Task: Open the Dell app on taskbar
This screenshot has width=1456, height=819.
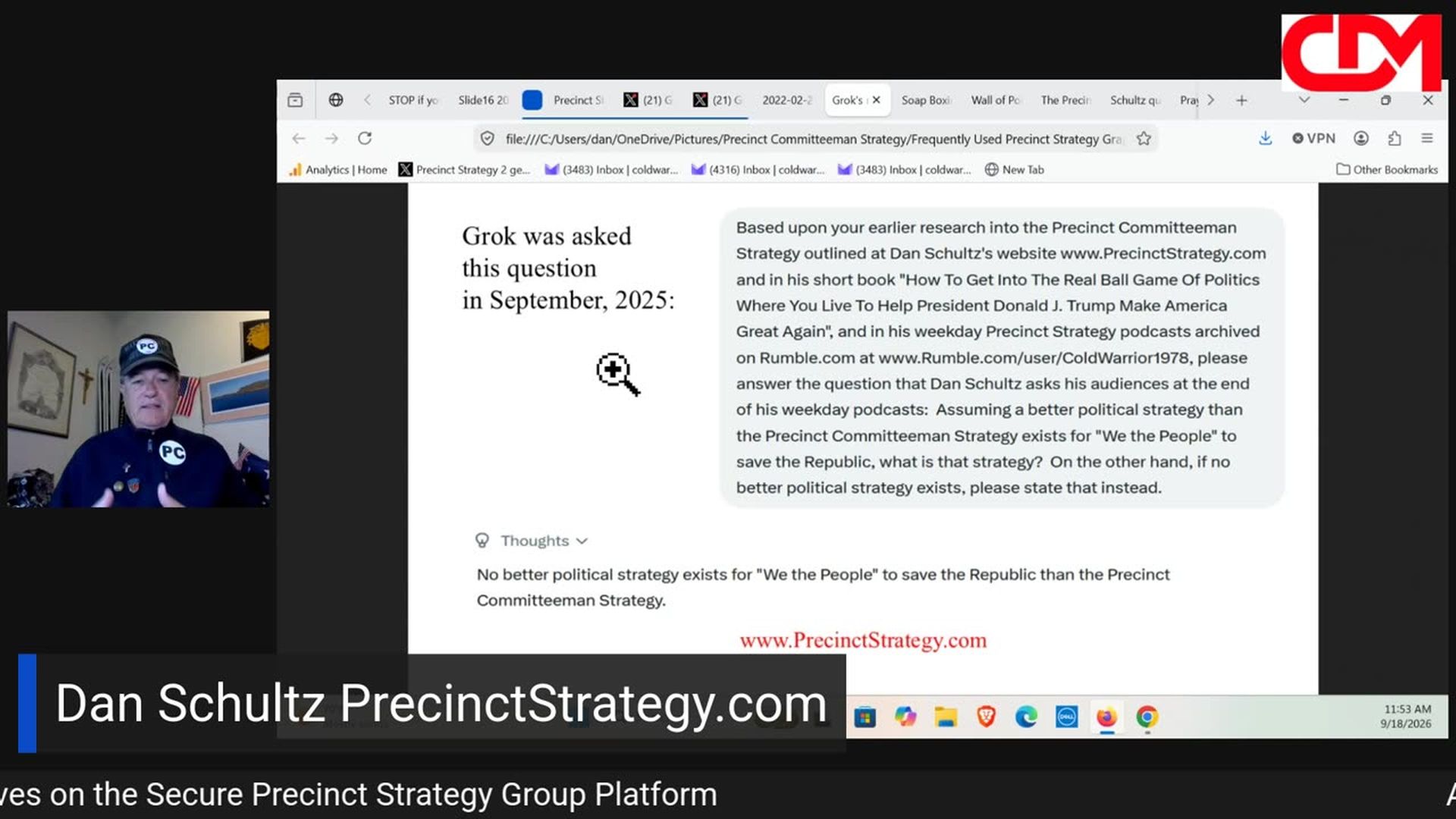Action: 1066,717
